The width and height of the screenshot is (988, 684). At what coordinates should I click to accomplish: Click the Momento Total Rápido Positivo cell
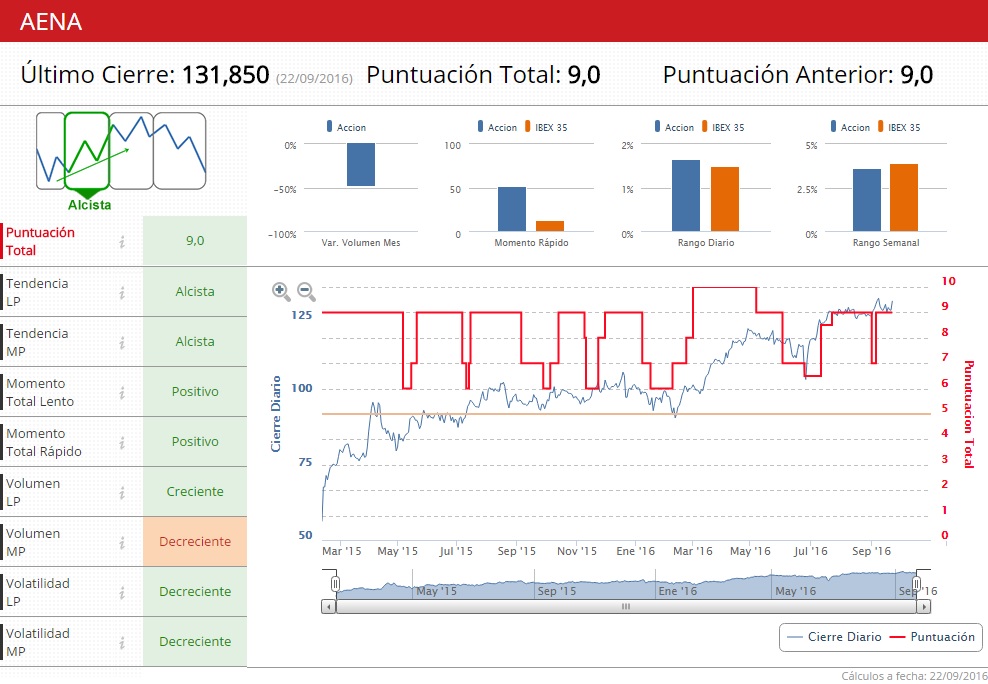point(195,442)
